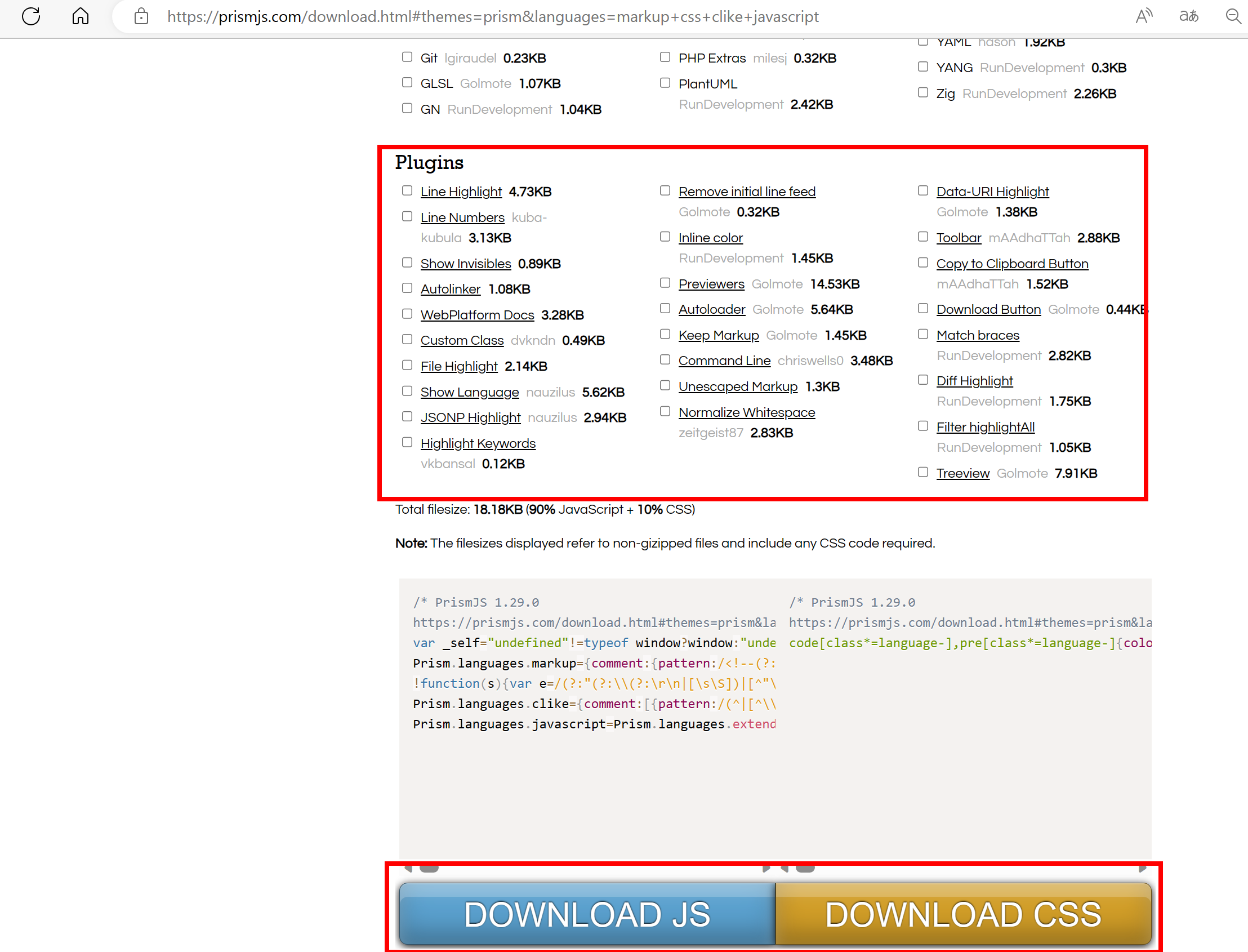This screenshot has width=1248, height=952.
Task: Check the Treeview plugin checkbox
Action: [x=923, y=472]
